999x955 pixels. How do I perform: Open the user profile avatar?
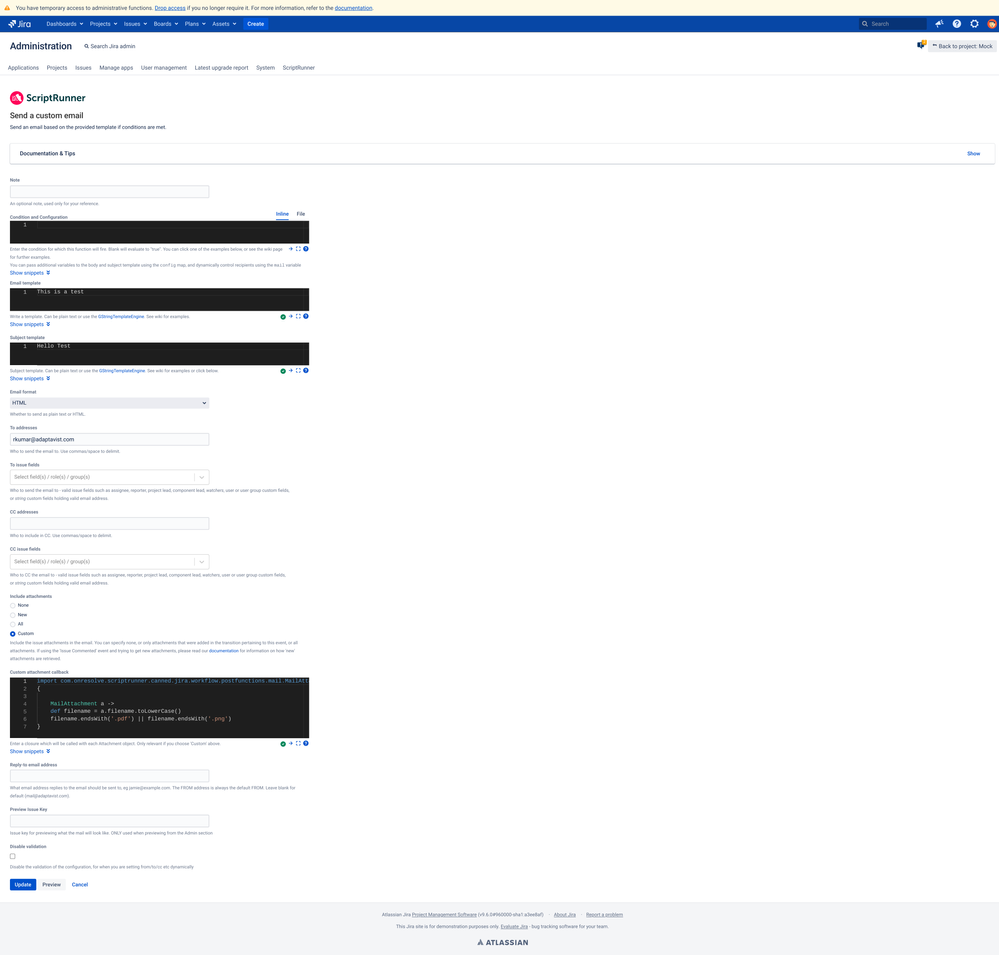click(992, 24)
